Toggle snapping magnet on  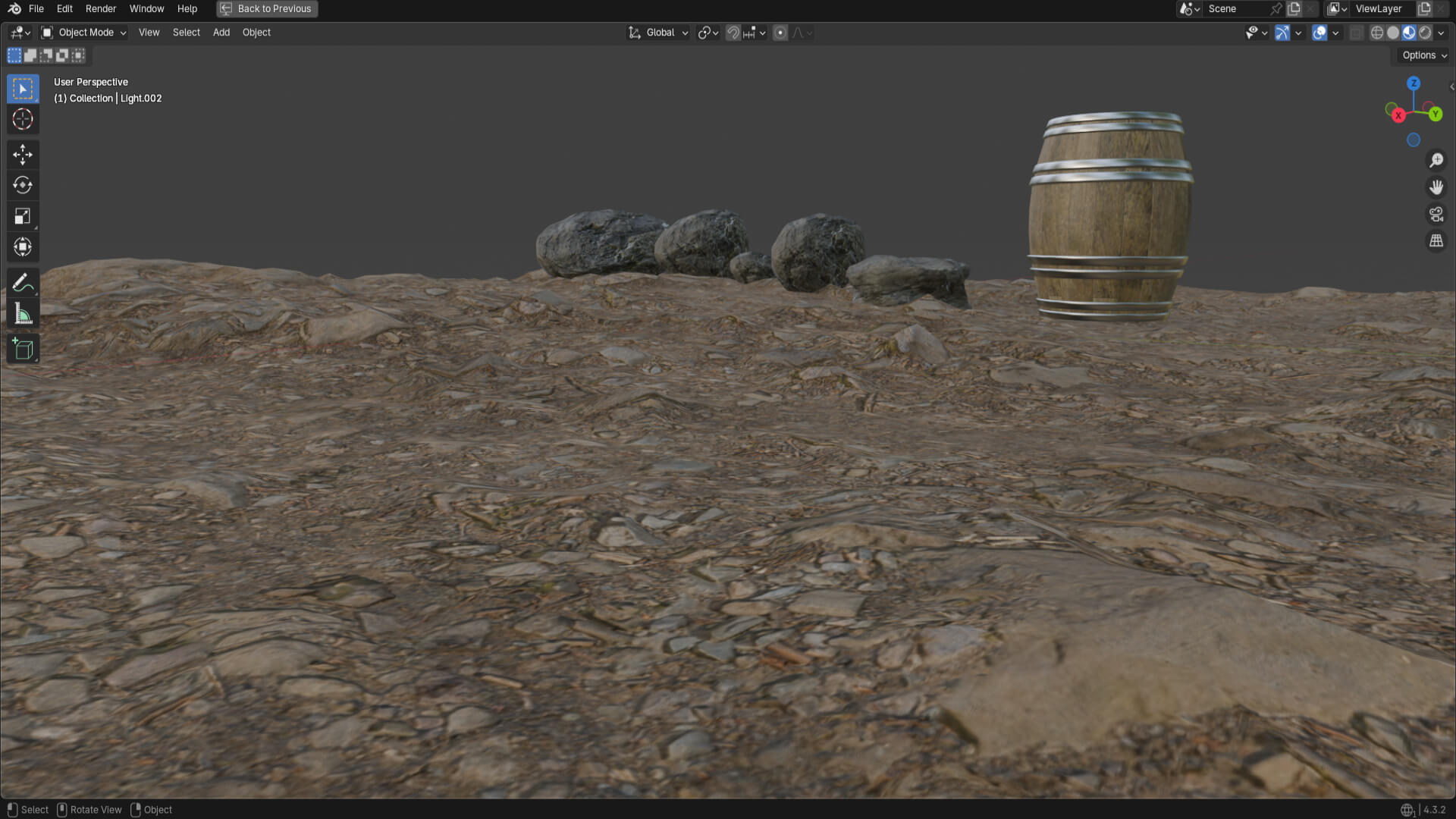tap(733, 33)
